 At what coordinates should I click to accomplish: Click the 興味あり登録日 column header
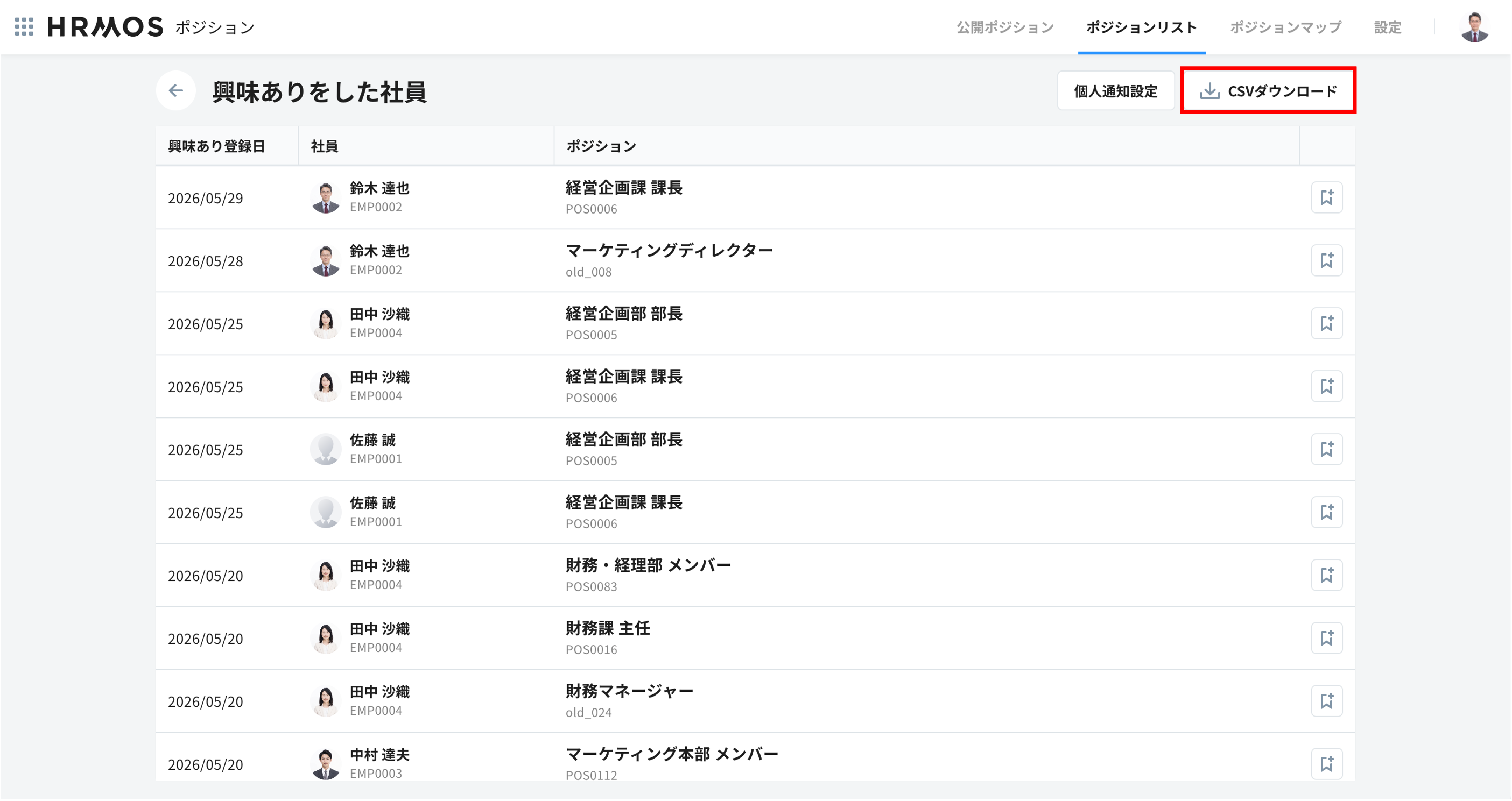[x=216, y=146]
